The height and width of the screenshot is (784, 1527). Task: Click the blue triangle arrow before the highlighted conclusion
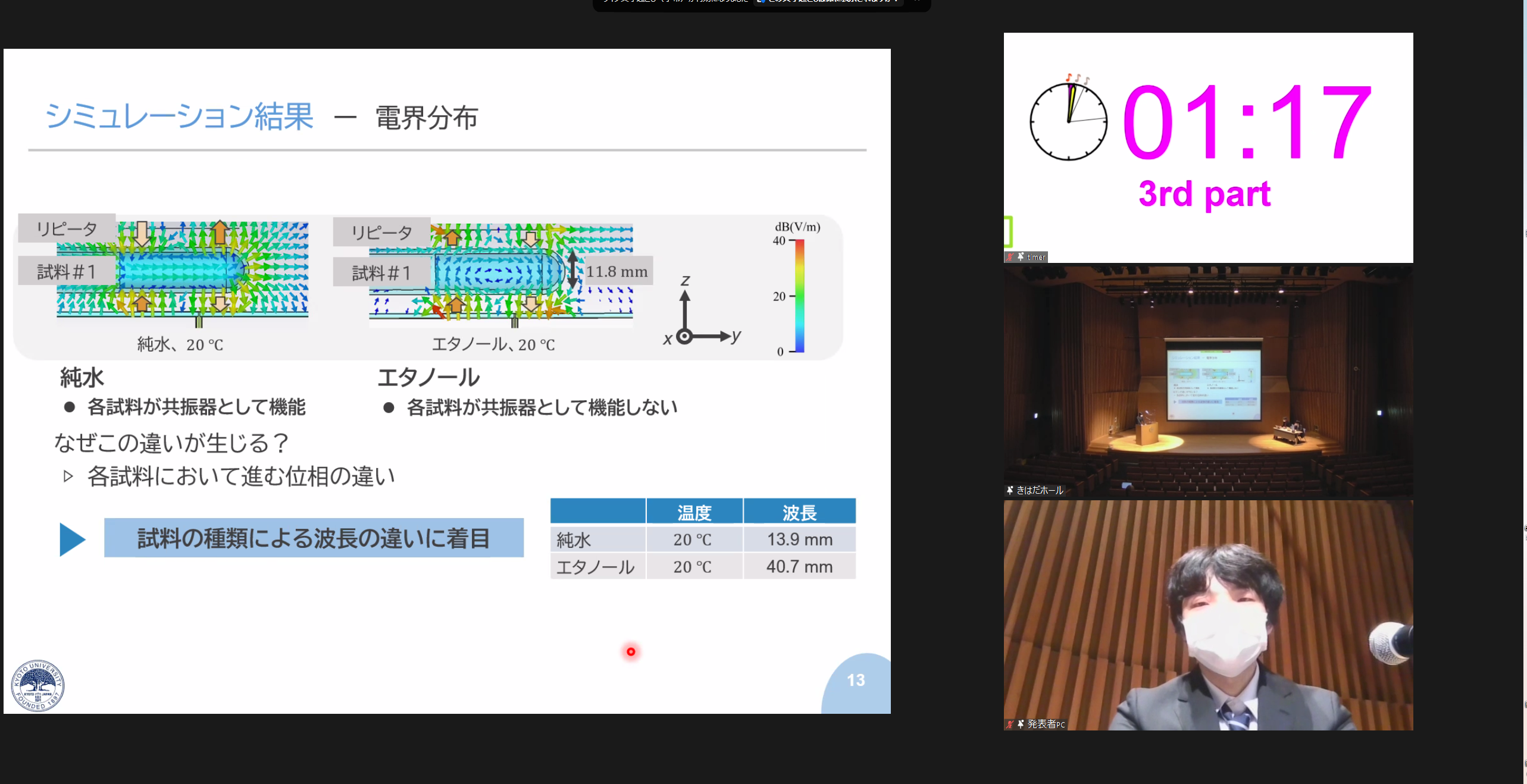coord(73,540)
